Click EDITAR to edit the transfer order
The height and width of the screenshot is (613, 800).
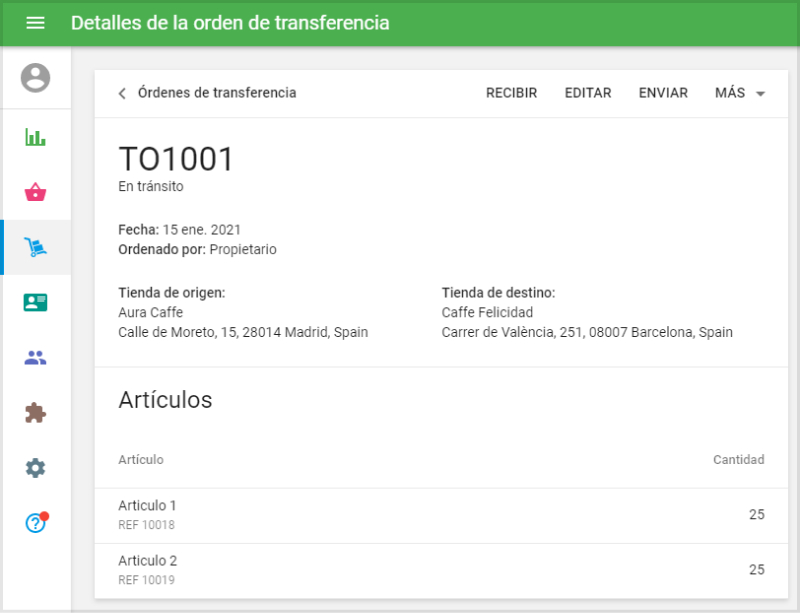[588, 93]
